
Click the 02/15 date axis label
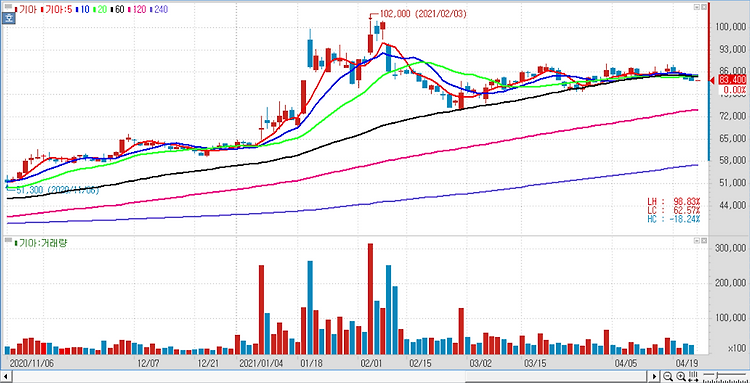(x=421, y=363)
